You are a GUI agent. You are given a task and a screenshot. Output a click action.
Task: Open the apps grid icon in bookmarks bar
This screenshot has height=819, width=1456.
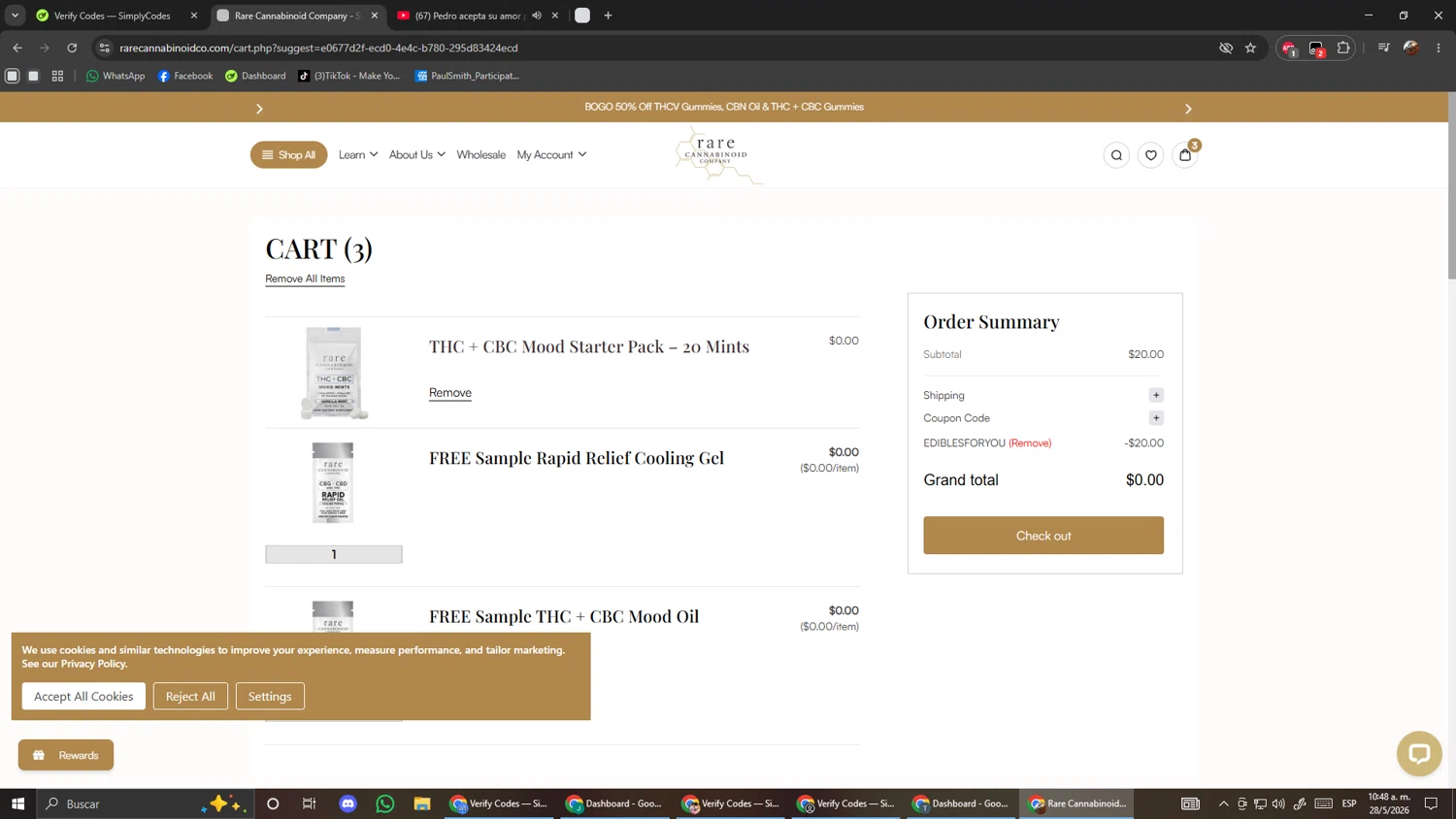[57, 76]
